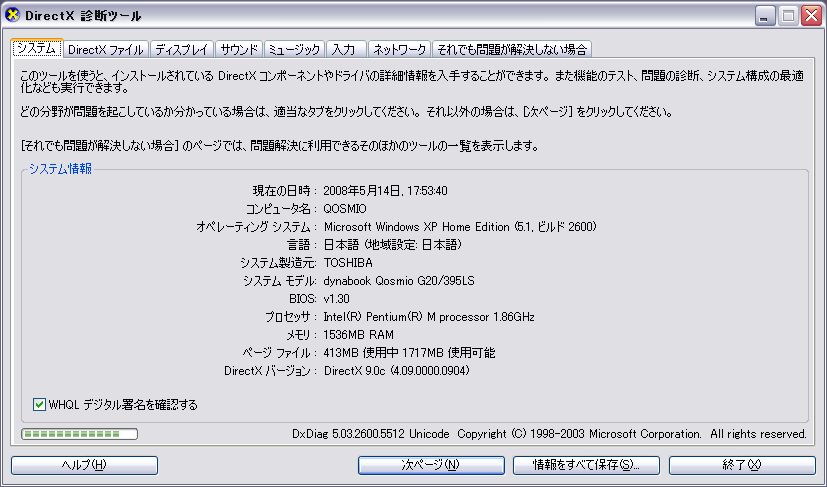Open それでも問題が解決しない場合 tab
Screen dimensions: 827x487
512,50
